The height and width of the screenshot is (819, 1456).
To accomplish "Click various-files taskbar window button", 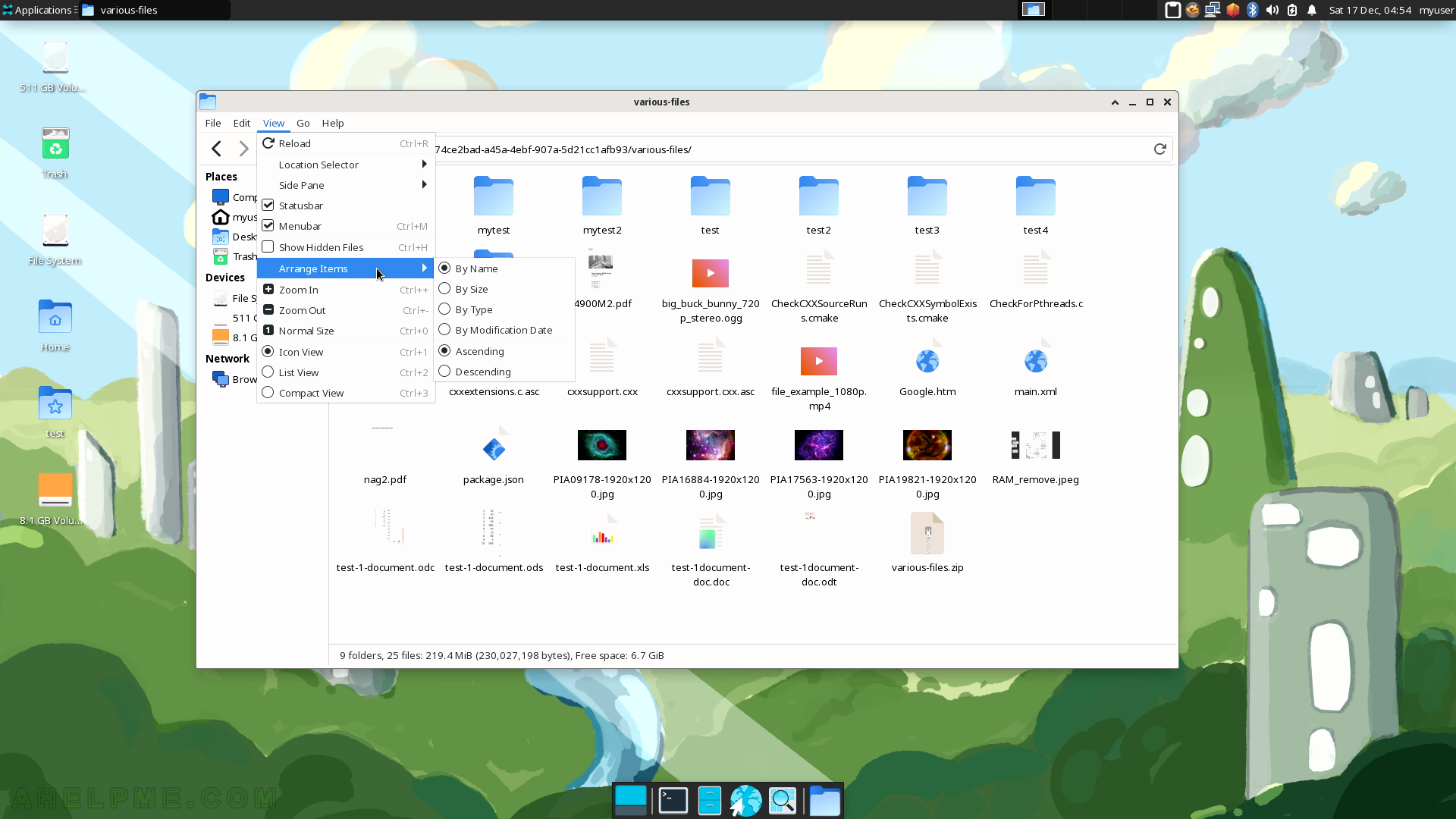I will click(155, 10).
